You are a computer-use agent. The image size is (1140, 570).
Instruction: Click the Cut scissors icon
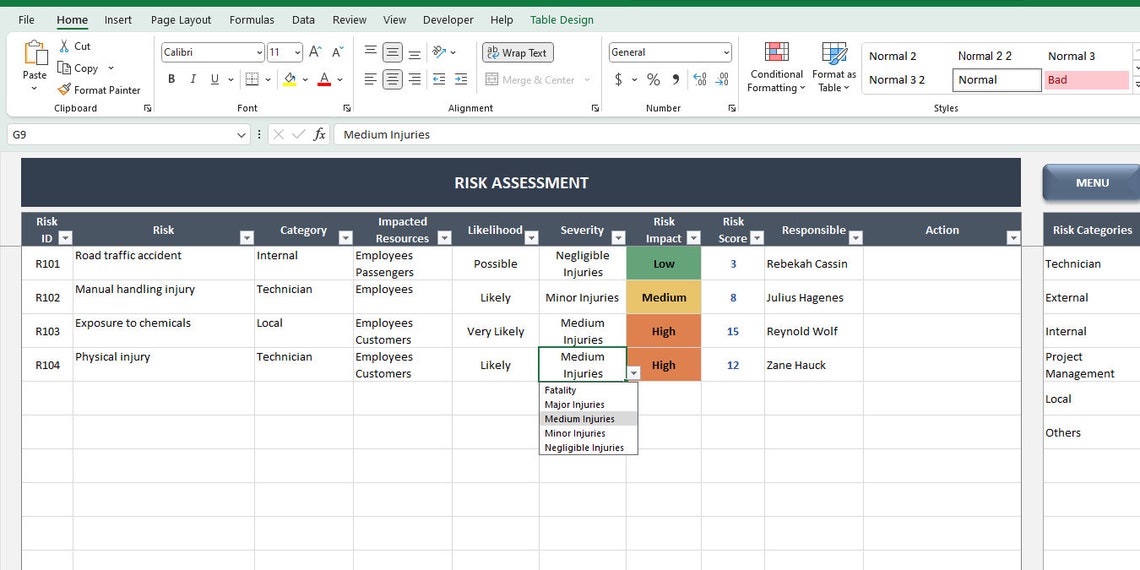click(x=65, y=46)
